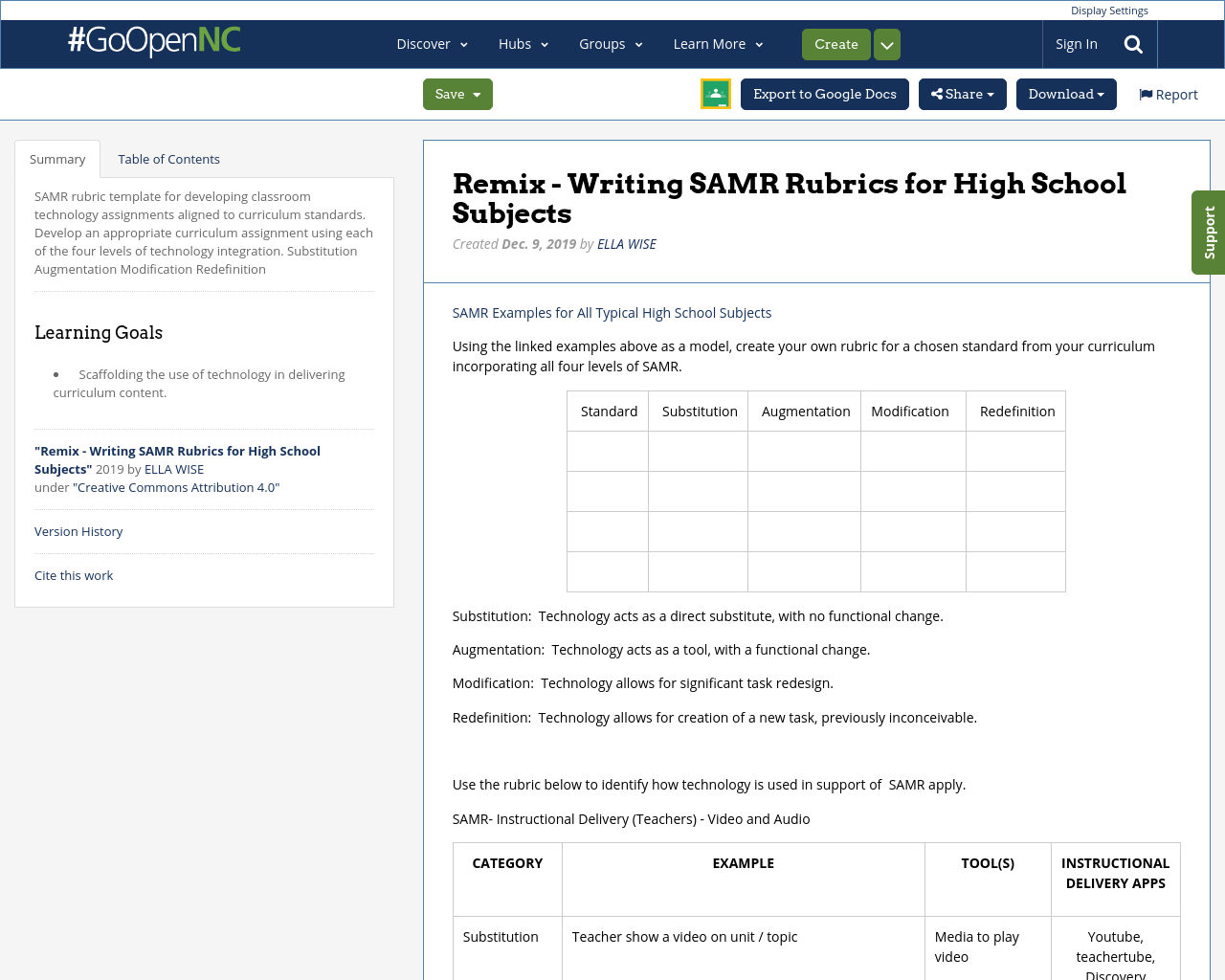Click the #GoOpenNC logo
1225x980 pixels.
[x=154, y=41]
